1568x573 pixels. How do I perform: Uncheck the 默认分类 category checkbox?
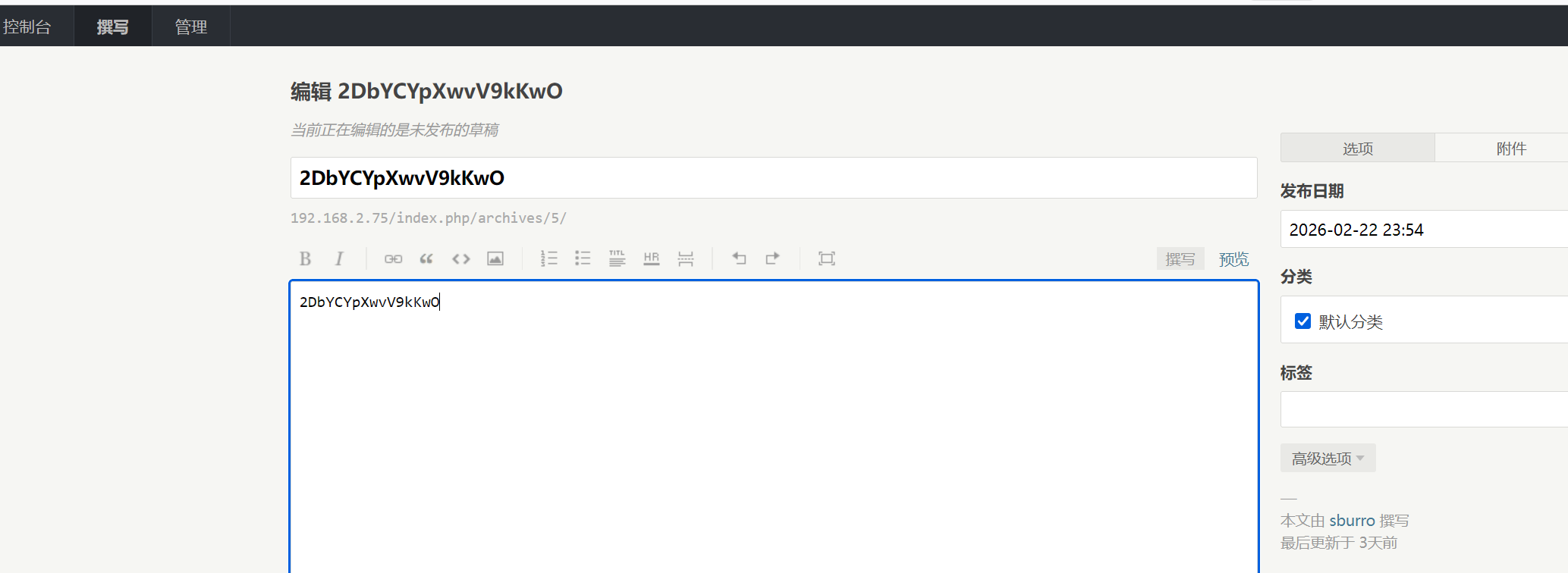pos(1302,321)
